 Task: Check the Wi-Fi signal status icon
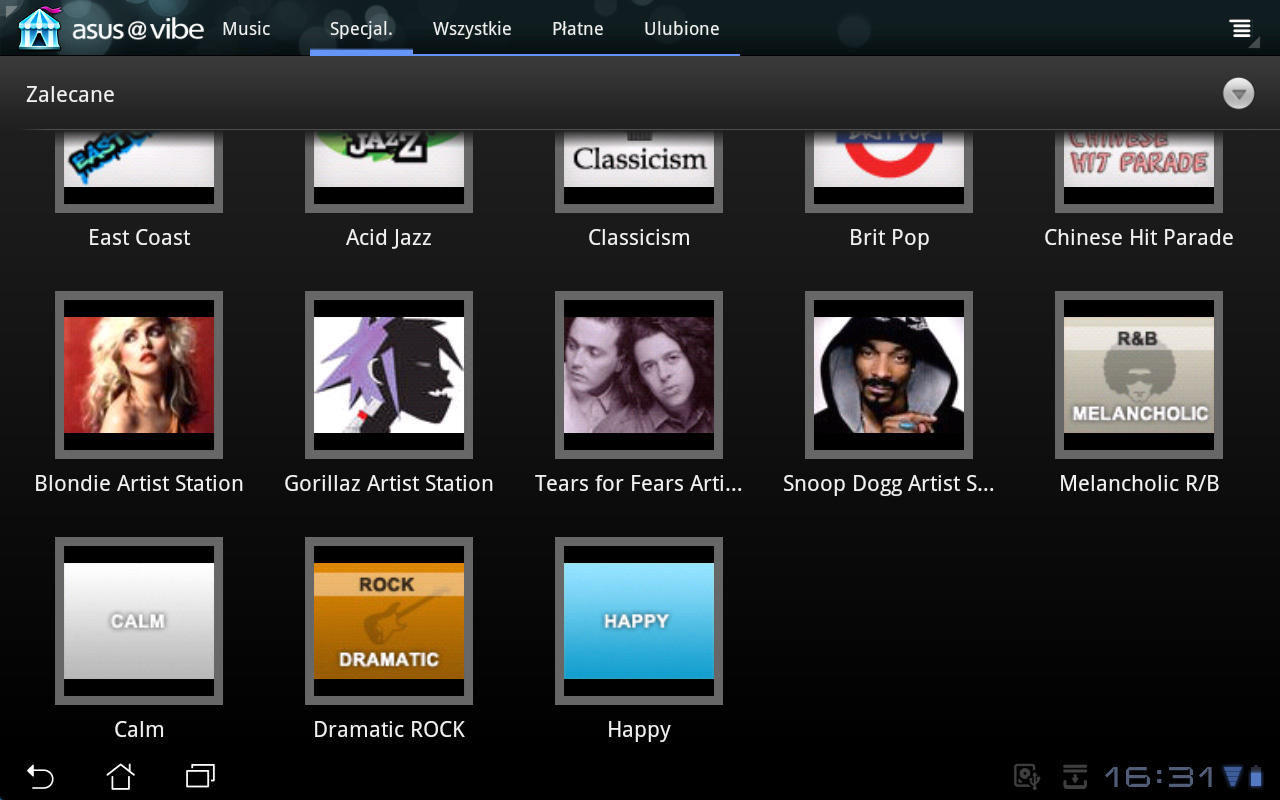(x=1232, y=776)
